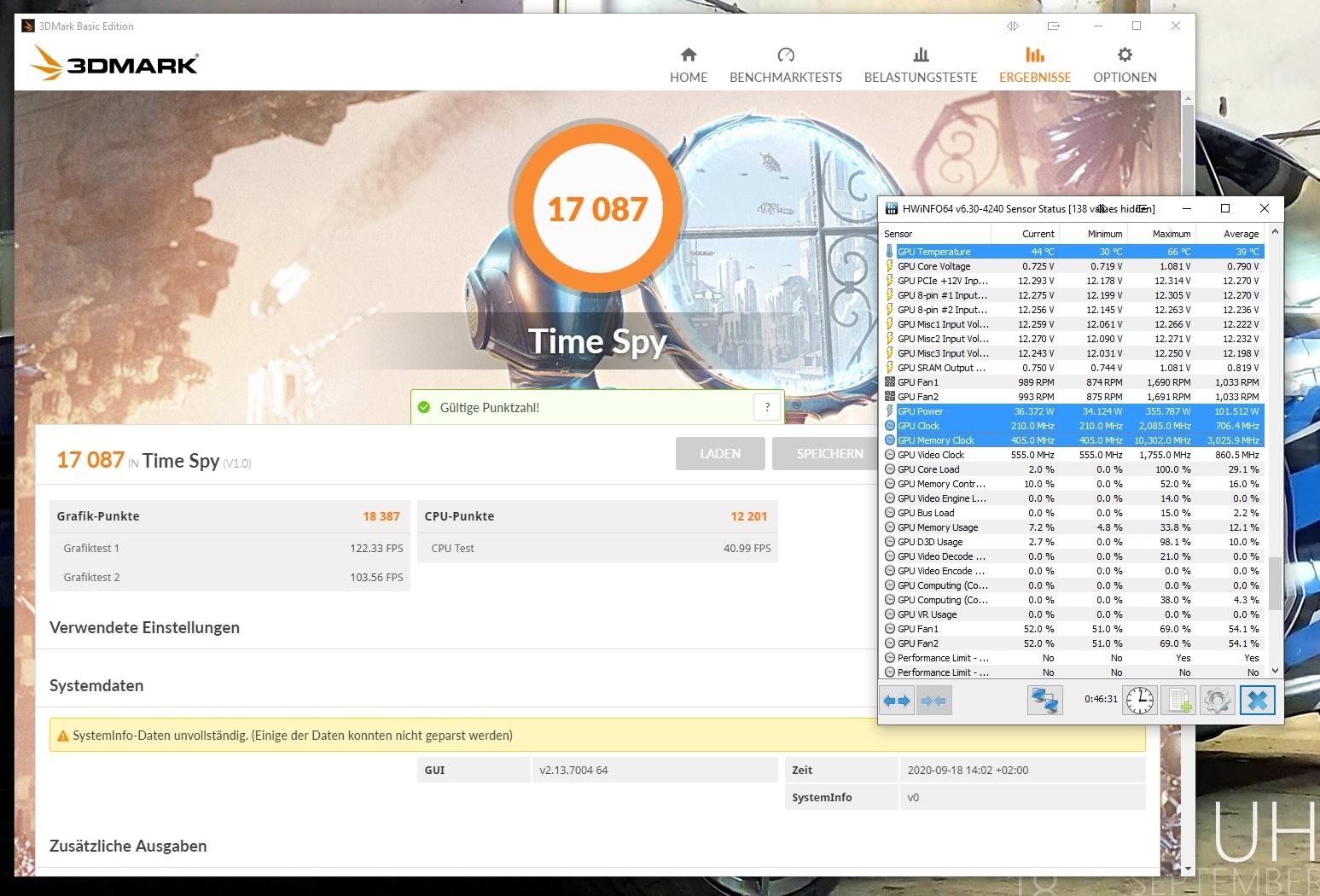Click the GPU Fan1 fan icon

click(x=890, y=382)
